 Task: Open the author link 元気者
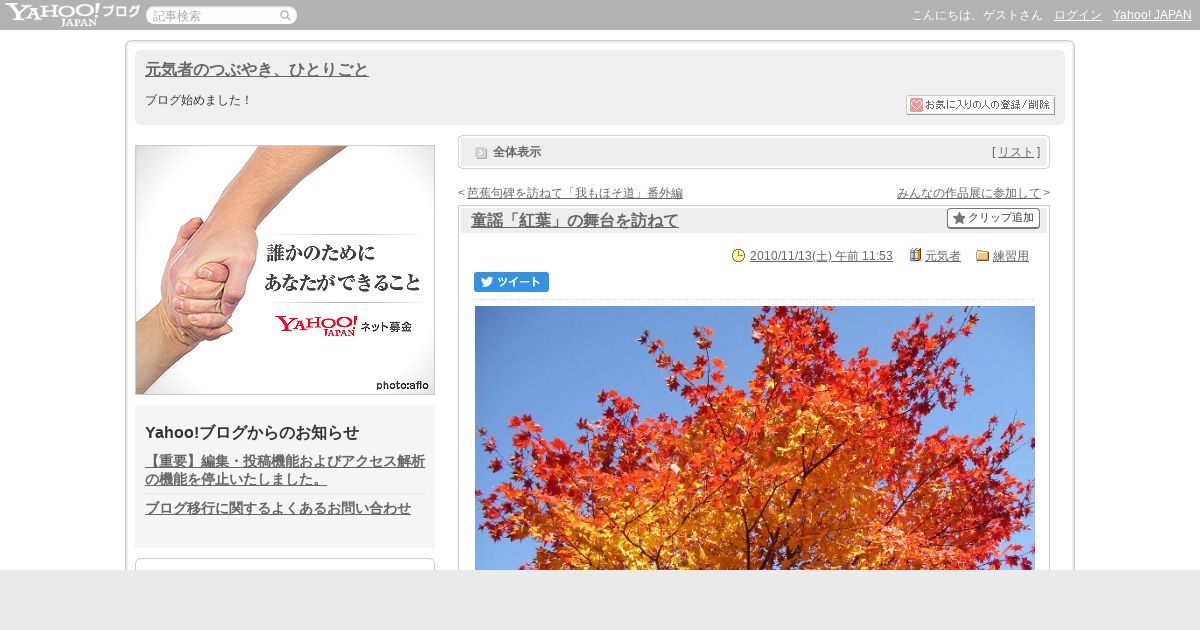click(x=943, y=256)
